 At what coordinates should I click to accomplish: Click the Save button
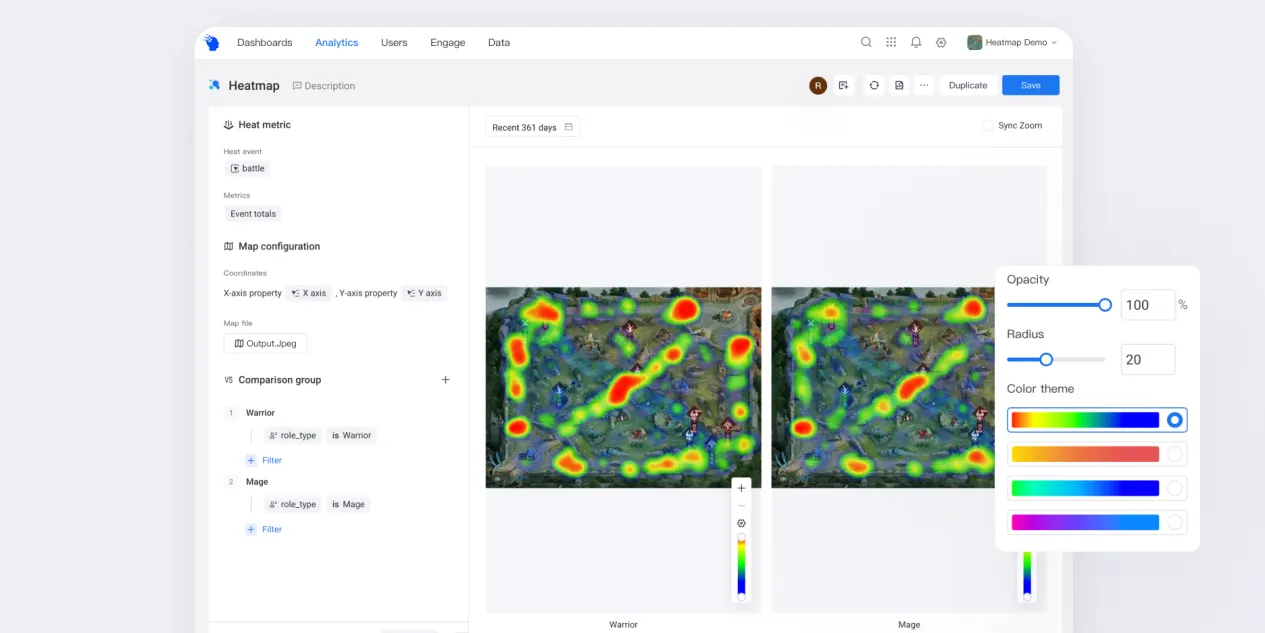coord(1031,86)
